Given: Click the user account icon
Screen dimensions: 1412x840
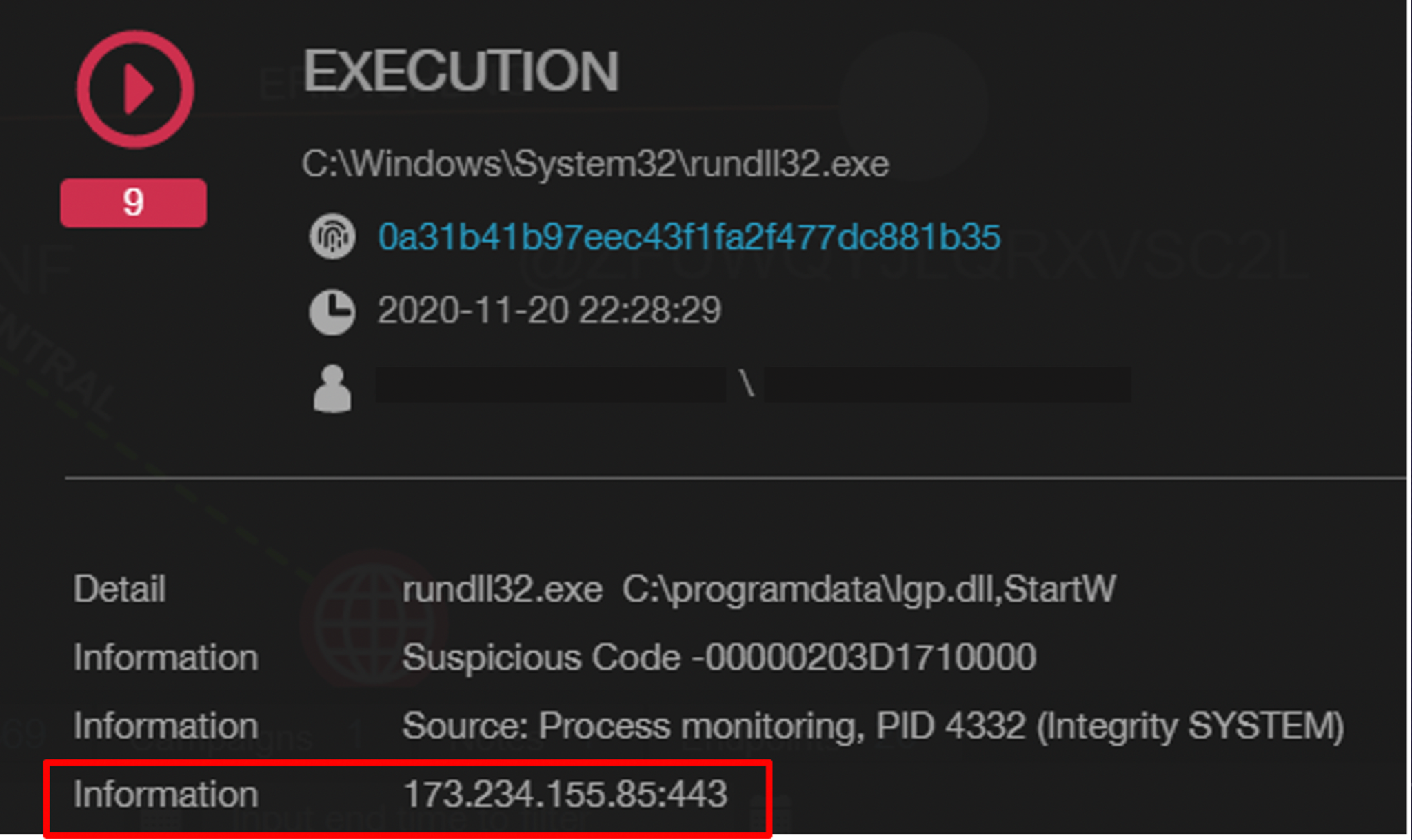Looking at the screenshot, I should (x=332, y=388).
